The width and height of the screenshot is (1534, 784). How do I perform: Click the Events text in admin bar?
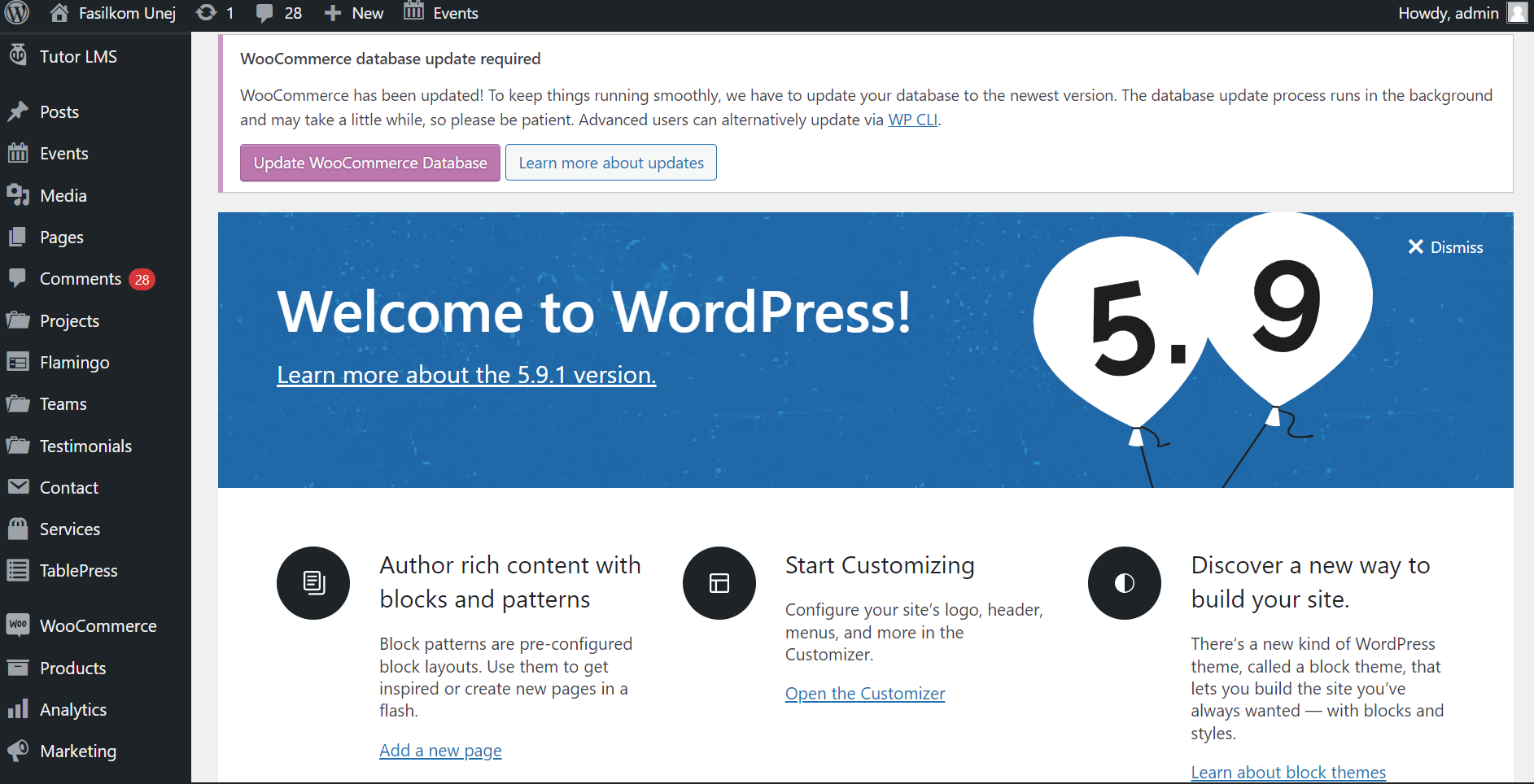pyautogui.click(x=456, y=13)
